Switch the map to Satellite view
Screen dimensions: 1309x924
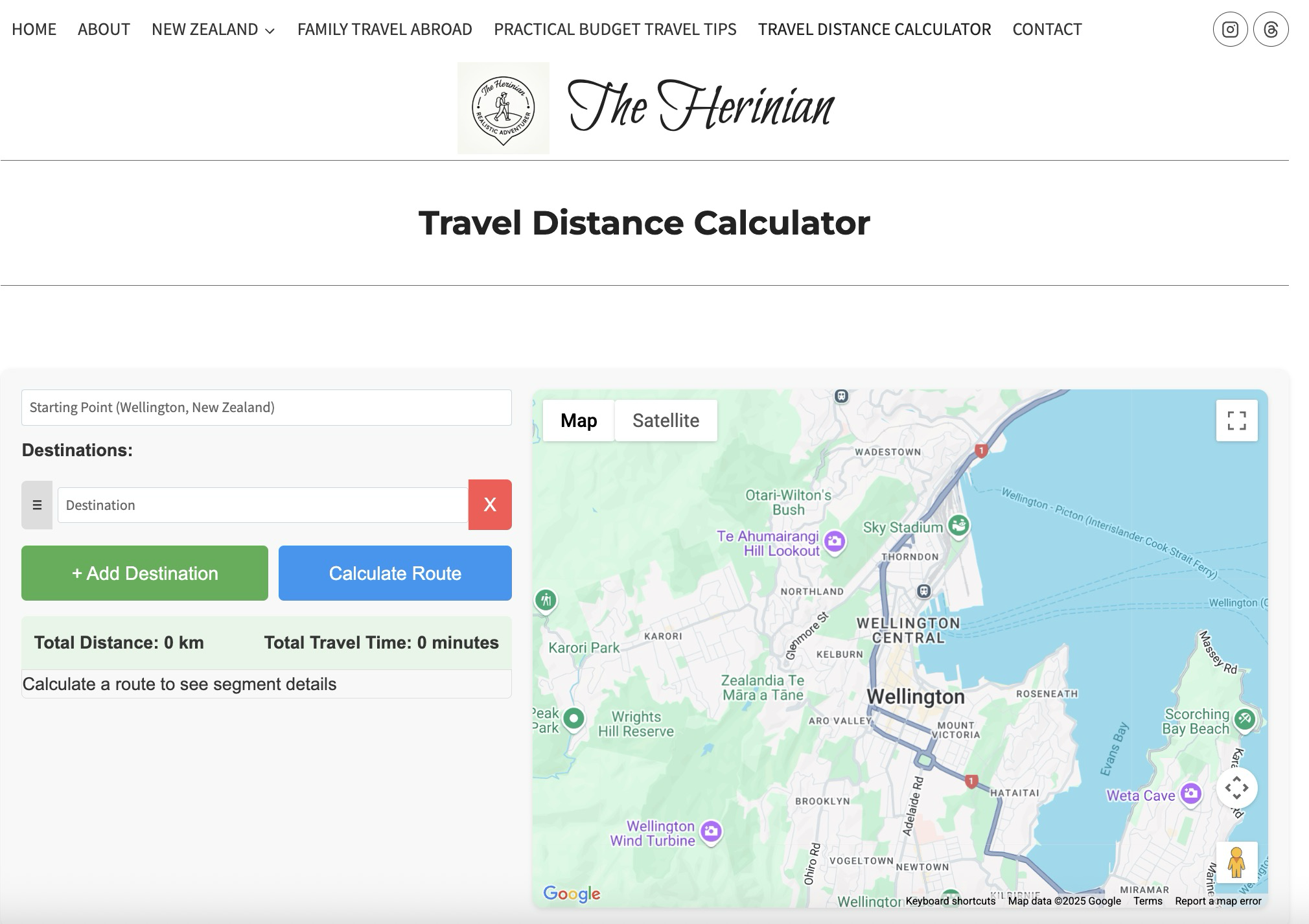coord(666,421)
